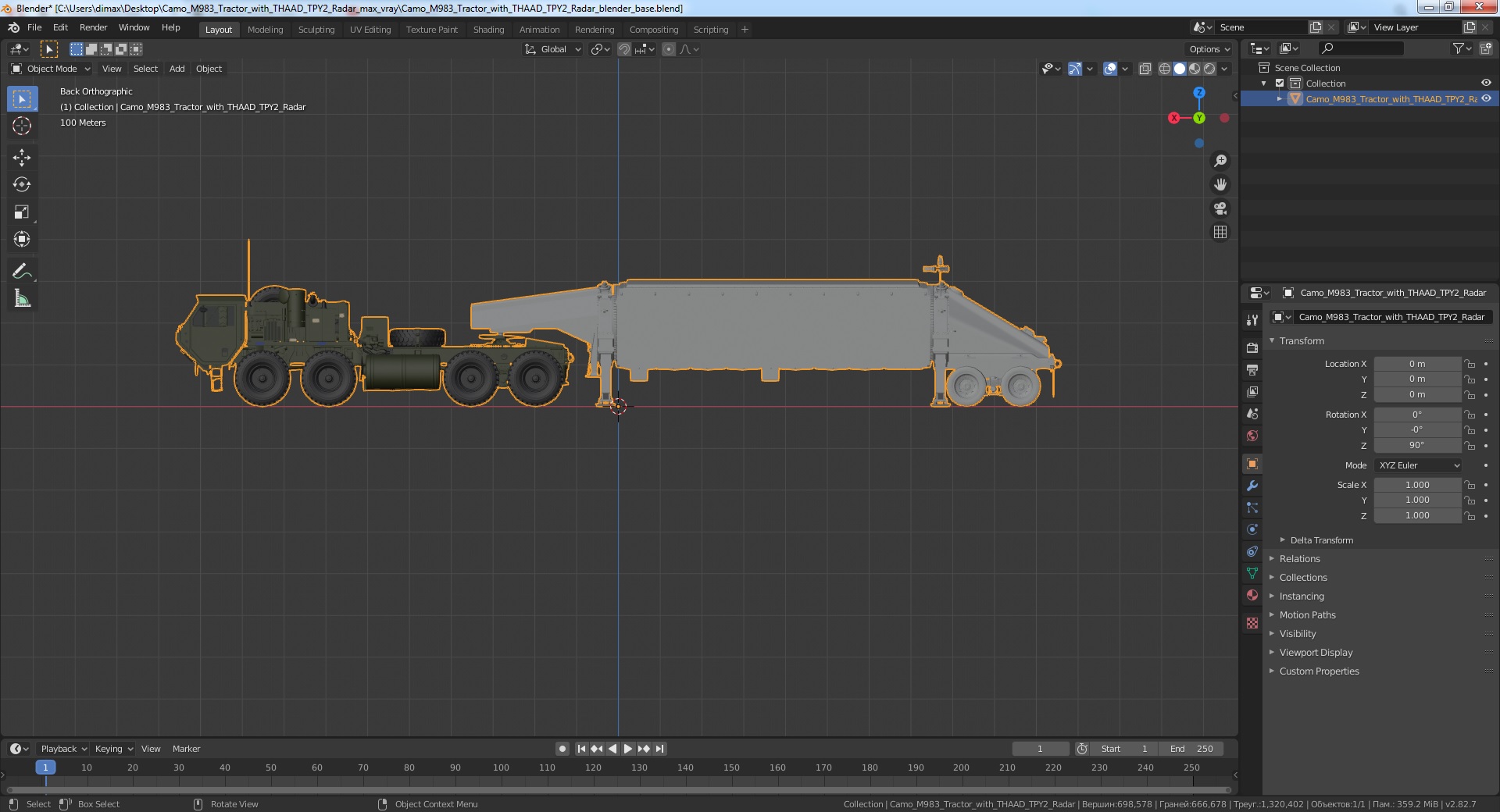The width and height of the screenshot is (1500, 812).
Task: Open the Modifier properties tab (wrench)
Action: [x=1252, y=486]
